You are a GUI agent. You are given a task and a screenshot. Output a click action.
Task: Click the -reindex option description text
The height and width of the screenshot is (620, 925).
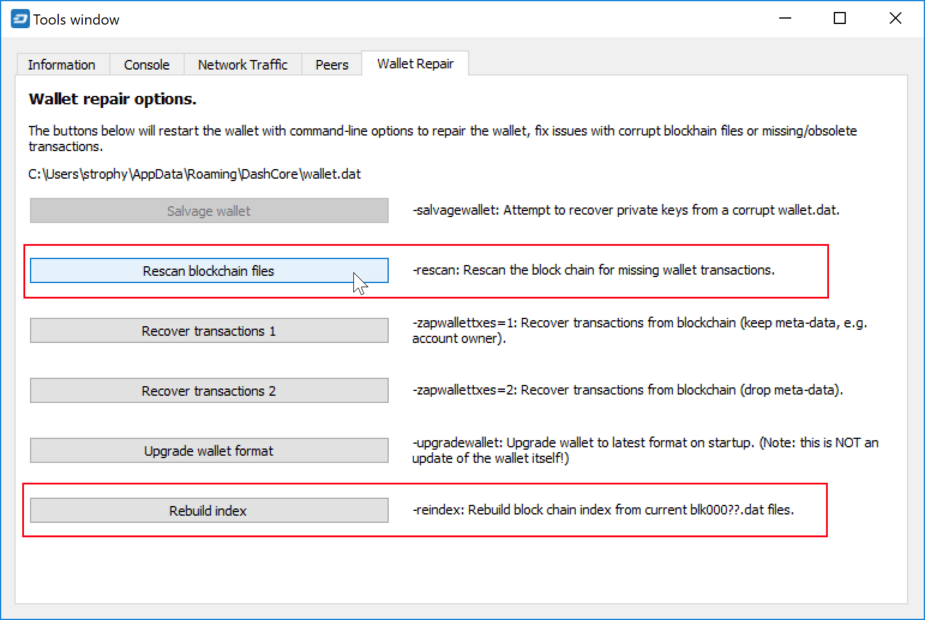(x=604, y=510)
